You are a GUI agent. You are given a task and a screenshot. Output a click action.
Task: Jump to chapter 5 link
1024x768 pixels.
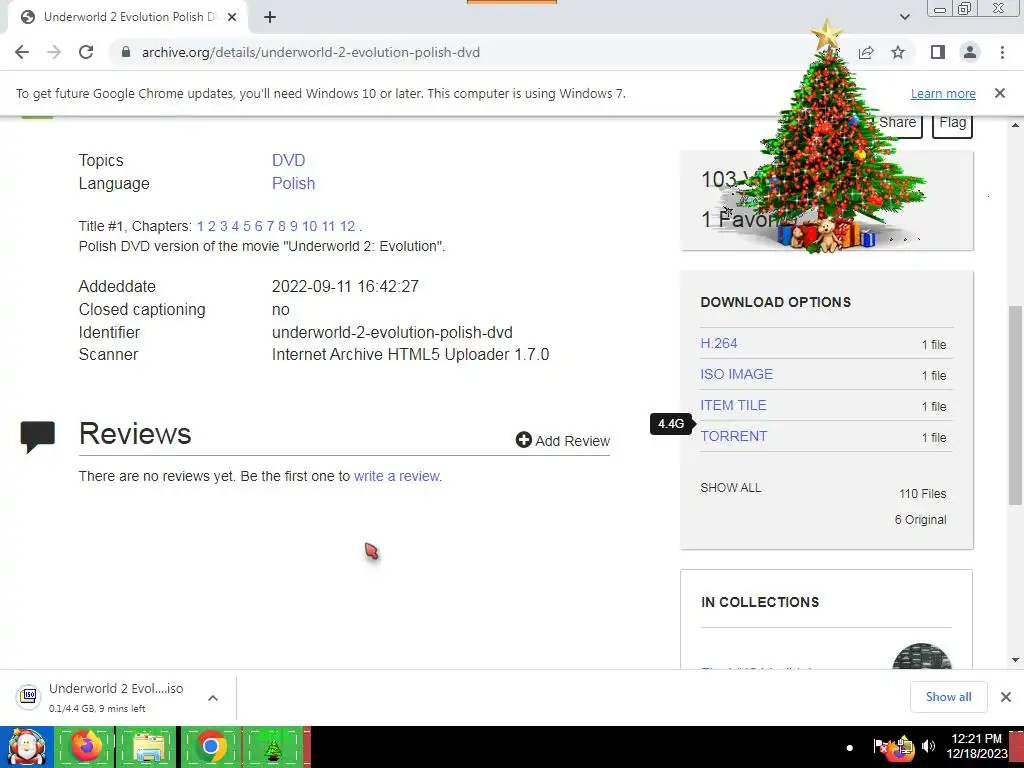coord(247,226)
